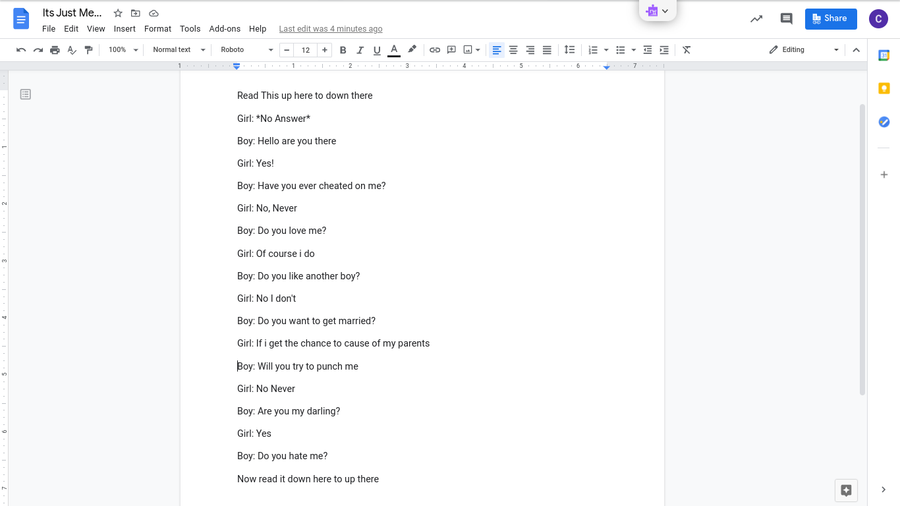Open highlight color picker
This screenshot has height=506, width=900.
click(x=412, y=50)
